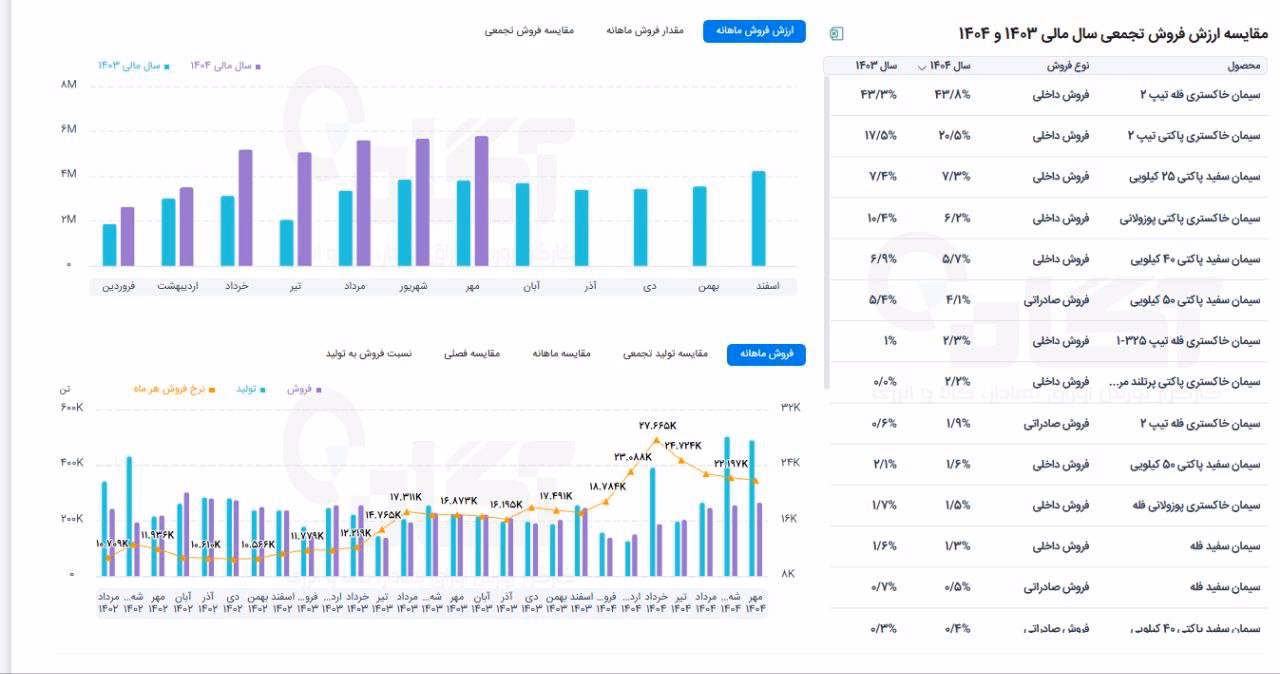Switch to مقایسه تولید تجمعی tab
The height and width of the screenshot is (674, 1280).
[665, 354]
